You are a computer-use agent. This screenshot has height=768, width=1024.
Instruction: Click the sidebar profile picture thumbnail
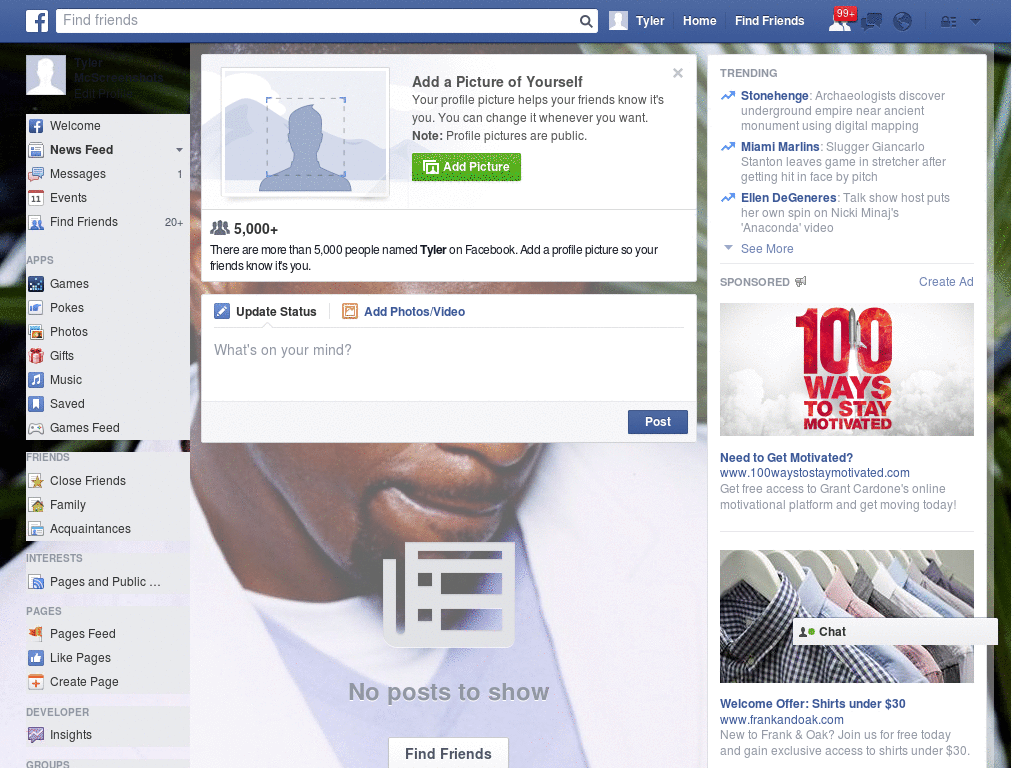click(46, 75)
